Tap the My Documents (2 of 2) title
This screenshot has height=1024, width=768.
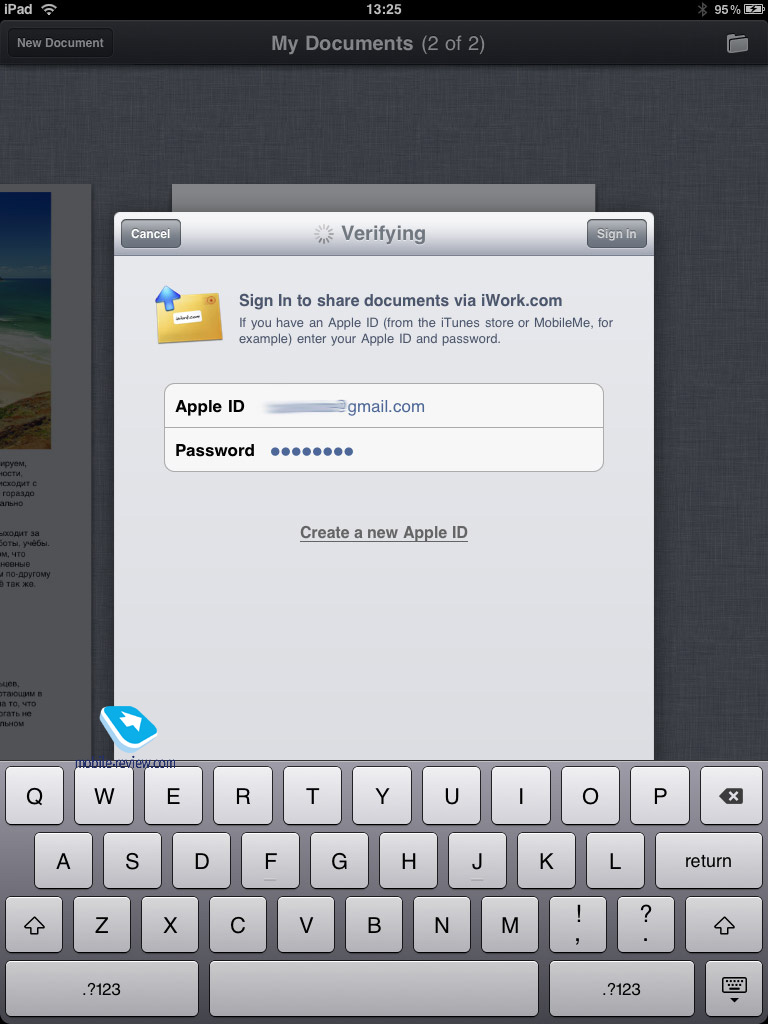coord(377,43)
